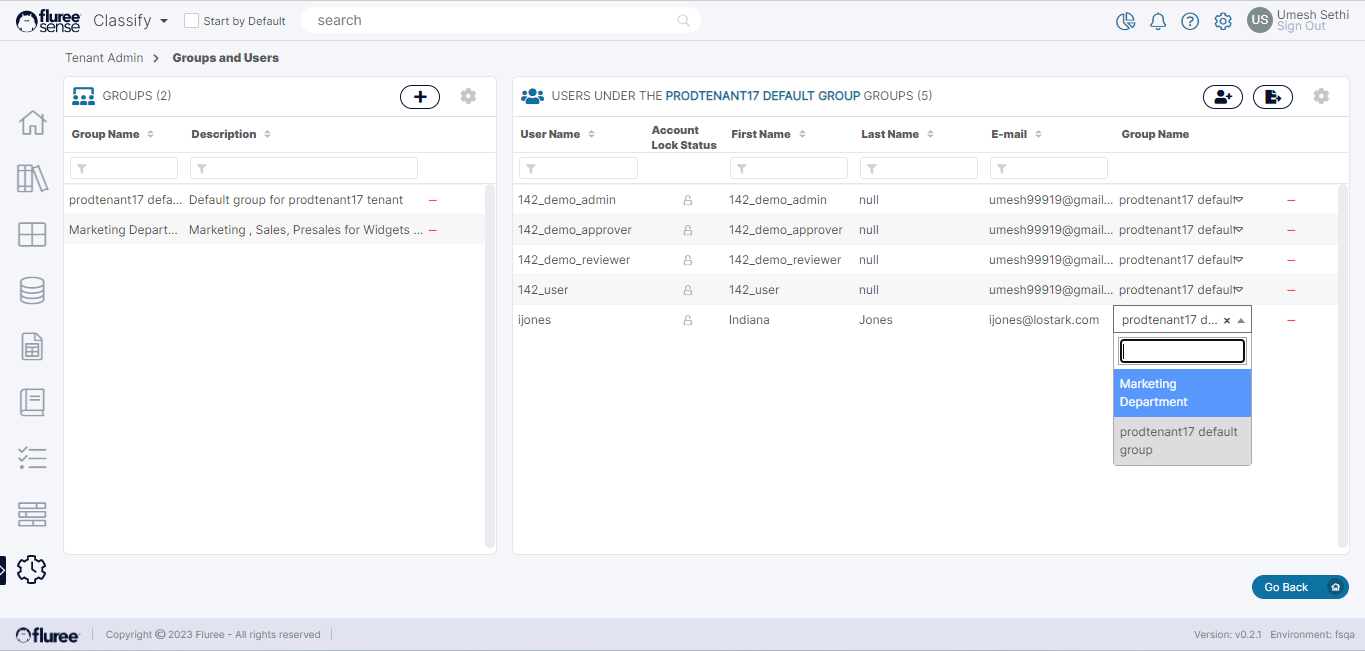
Task: Choose prodtenant17 default group option
Action: 1181,441
